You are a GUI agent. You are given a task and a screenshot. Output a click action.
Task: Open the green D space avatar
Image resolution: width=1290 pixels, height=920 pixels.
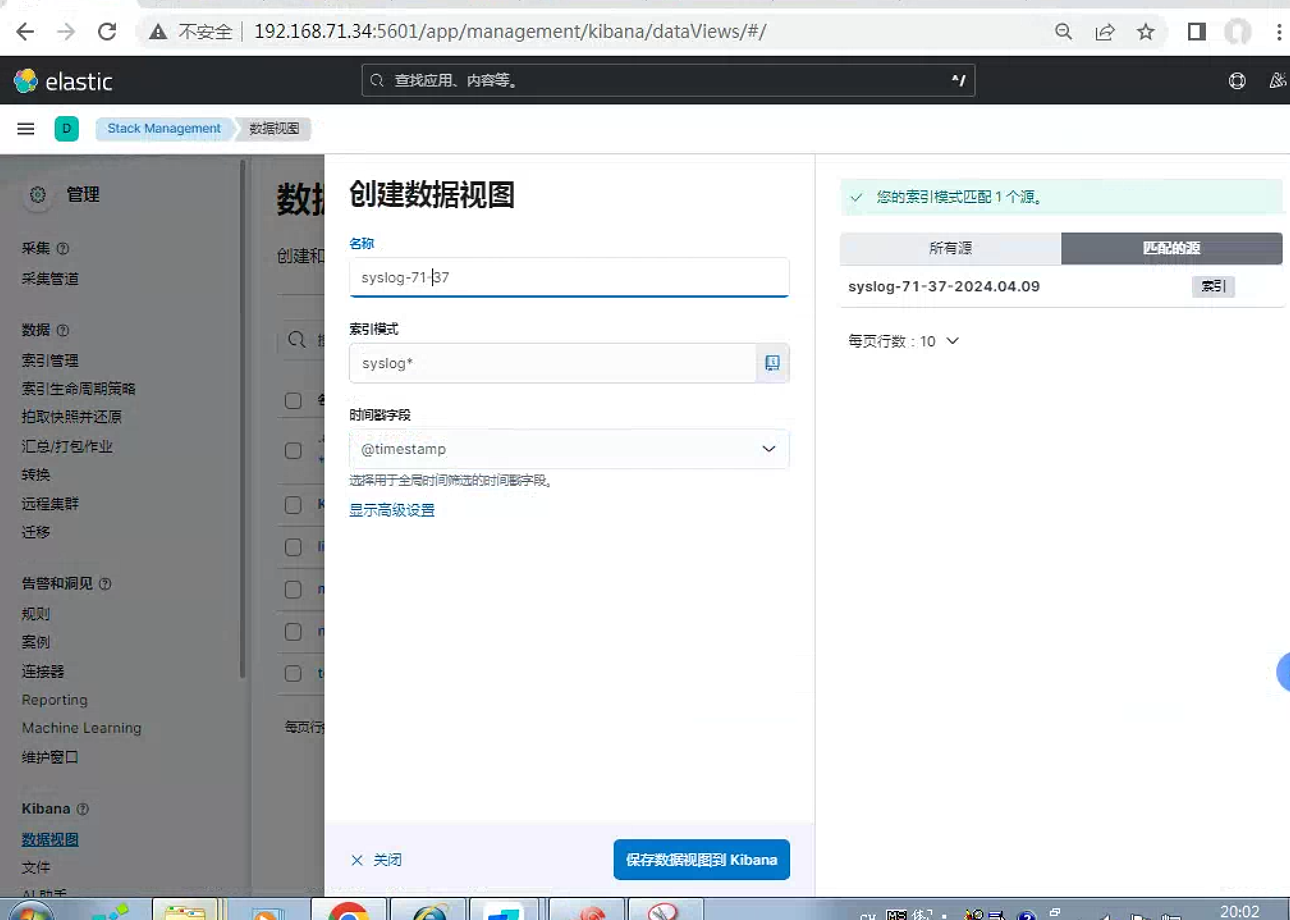click(x=66, y=129)
